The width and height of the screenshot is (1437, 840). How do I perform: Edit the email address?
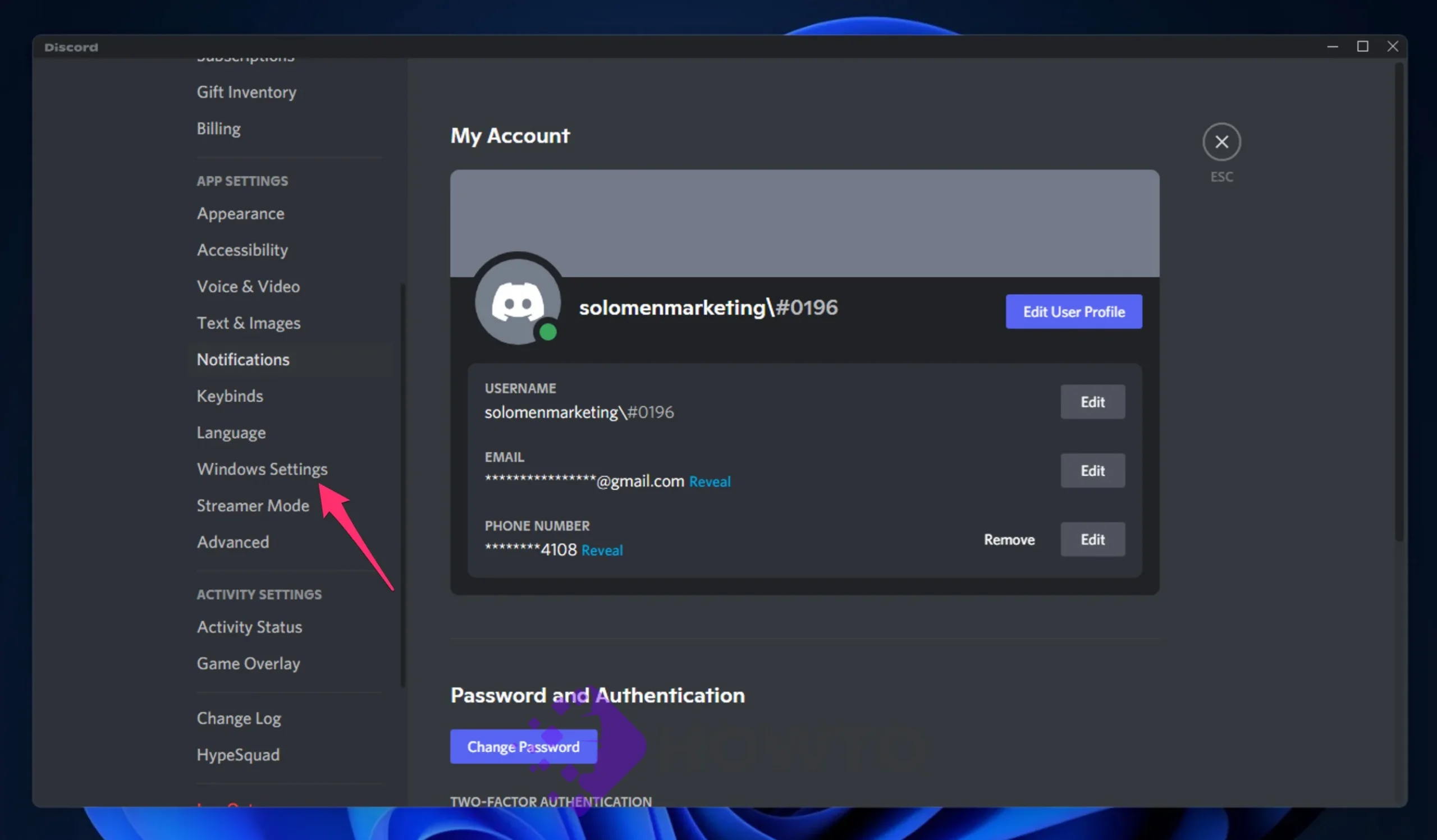tap(1092, 471)
